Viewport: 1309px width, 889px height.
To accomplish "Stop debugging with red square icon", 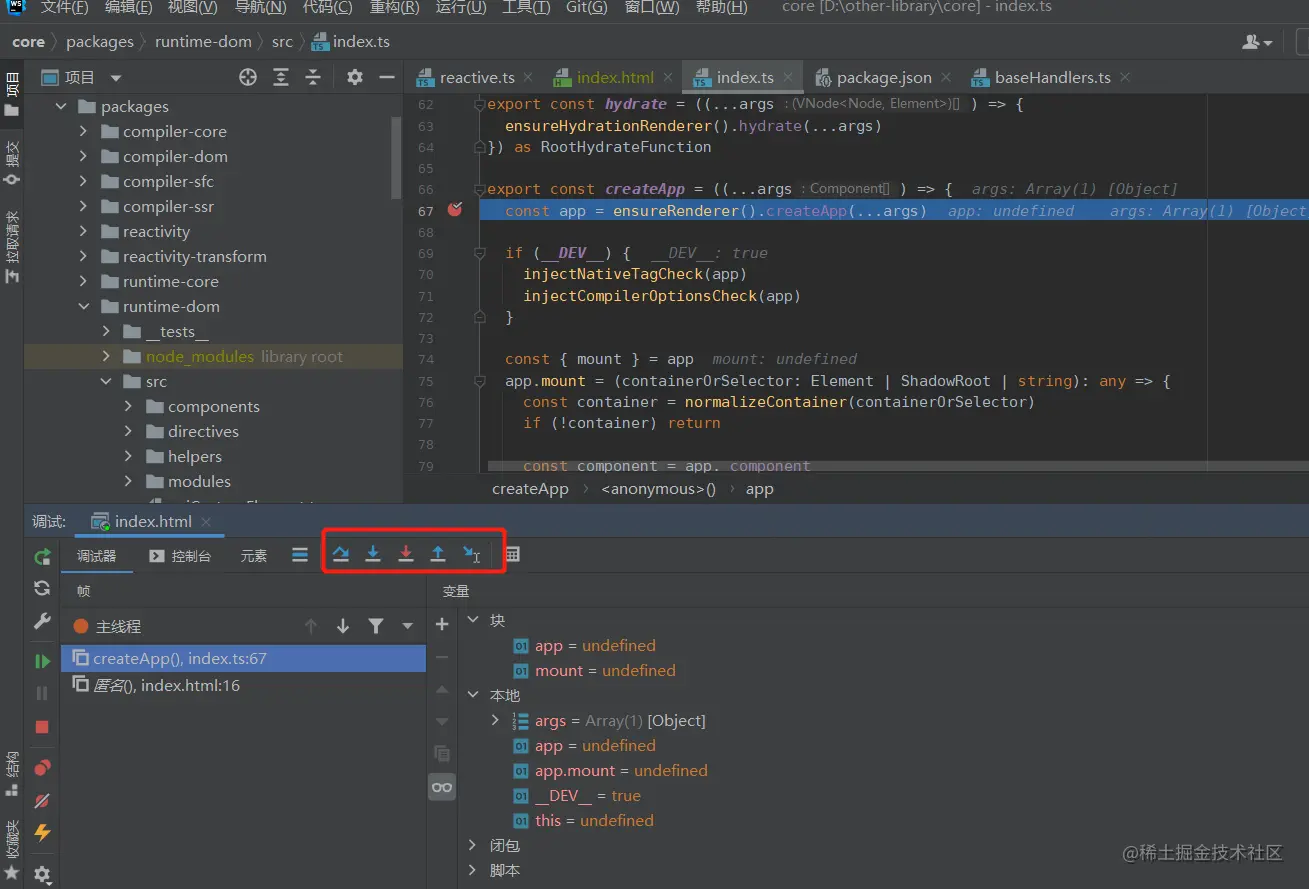I will click(42, 727).
